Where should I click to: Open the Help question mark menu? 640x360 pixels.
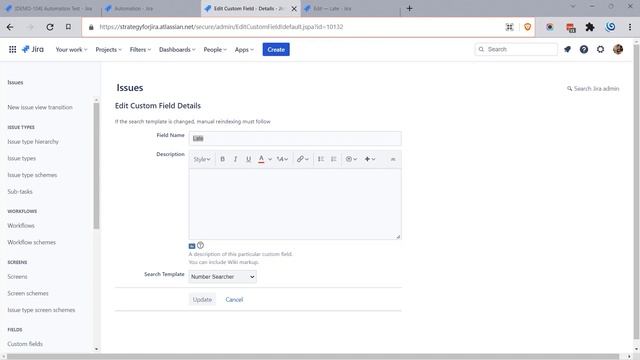tap(584, 49)
